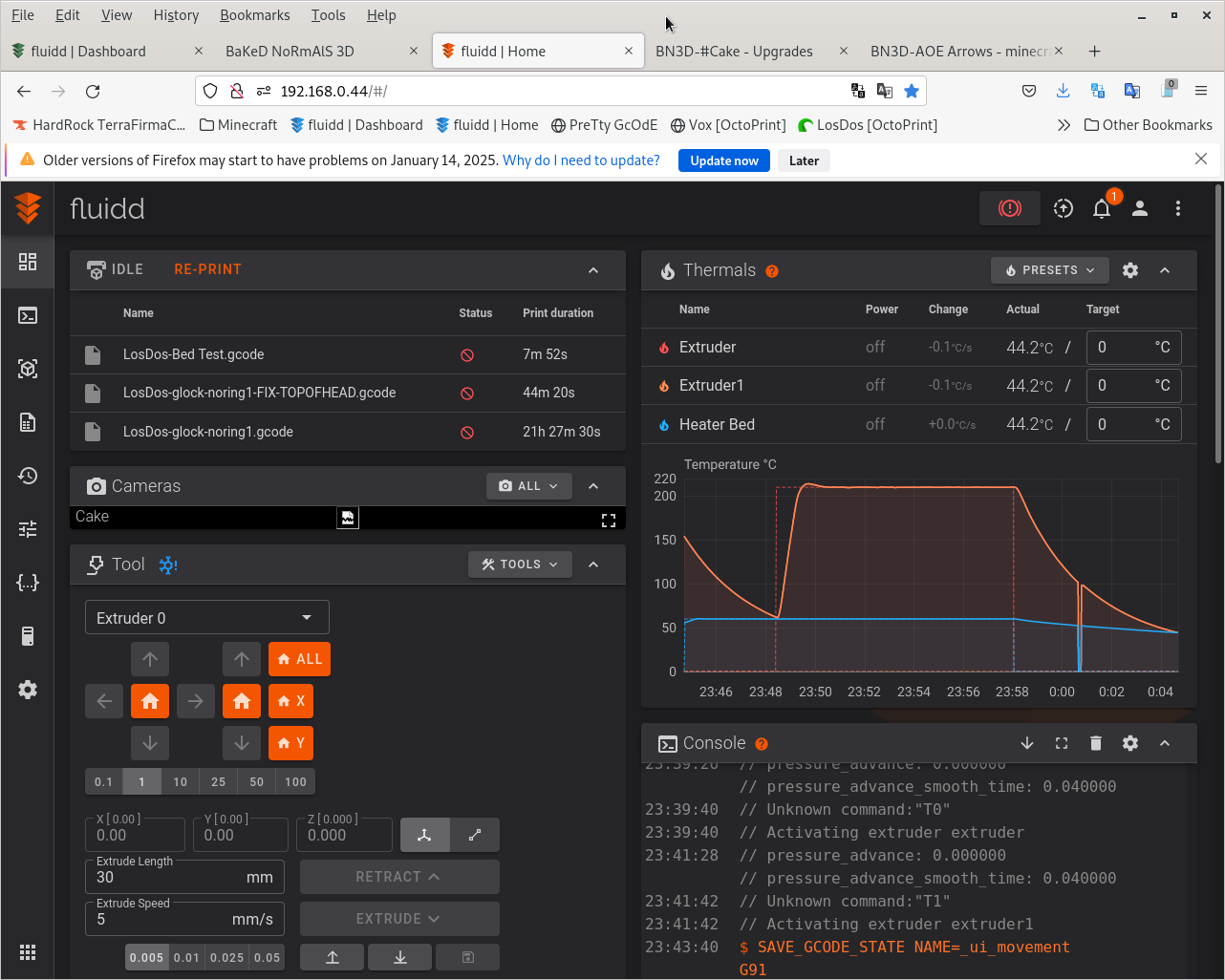Open the History menu
Image resolution: width=1225 pixels, height=980 pixels.
point(176,15)
